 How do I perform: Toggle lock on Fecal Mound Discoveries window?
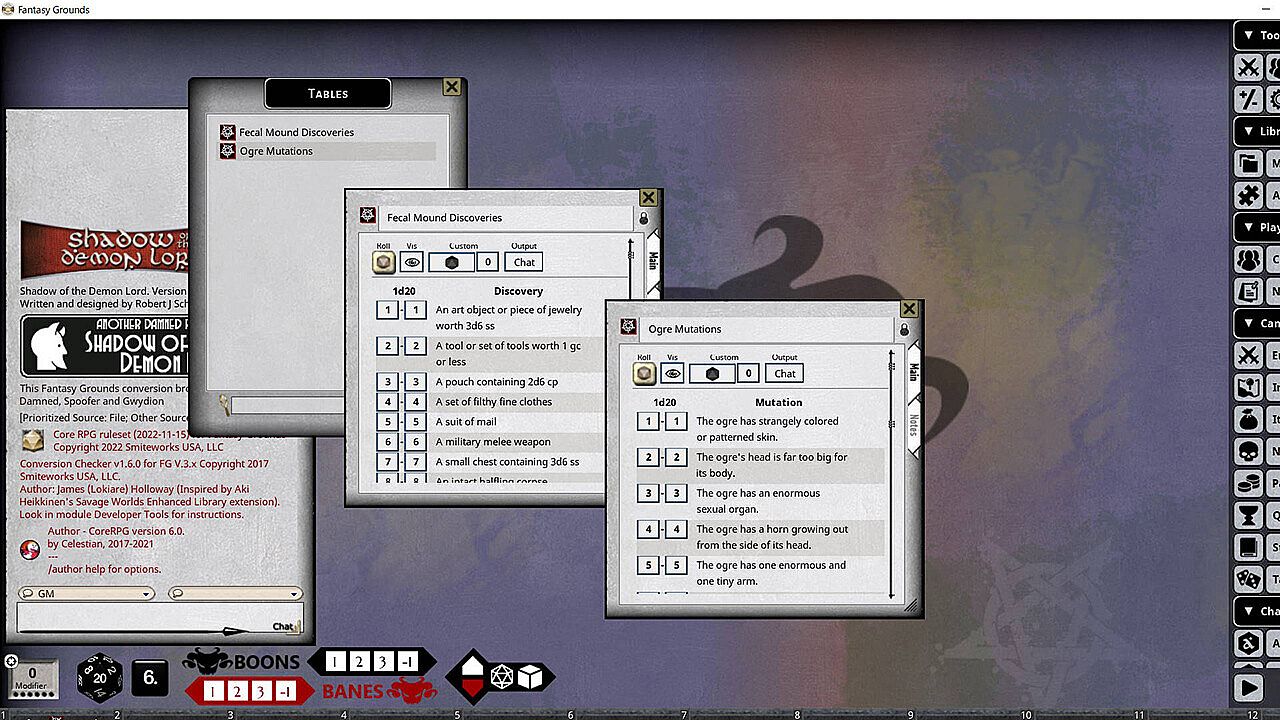coord(643,219)
